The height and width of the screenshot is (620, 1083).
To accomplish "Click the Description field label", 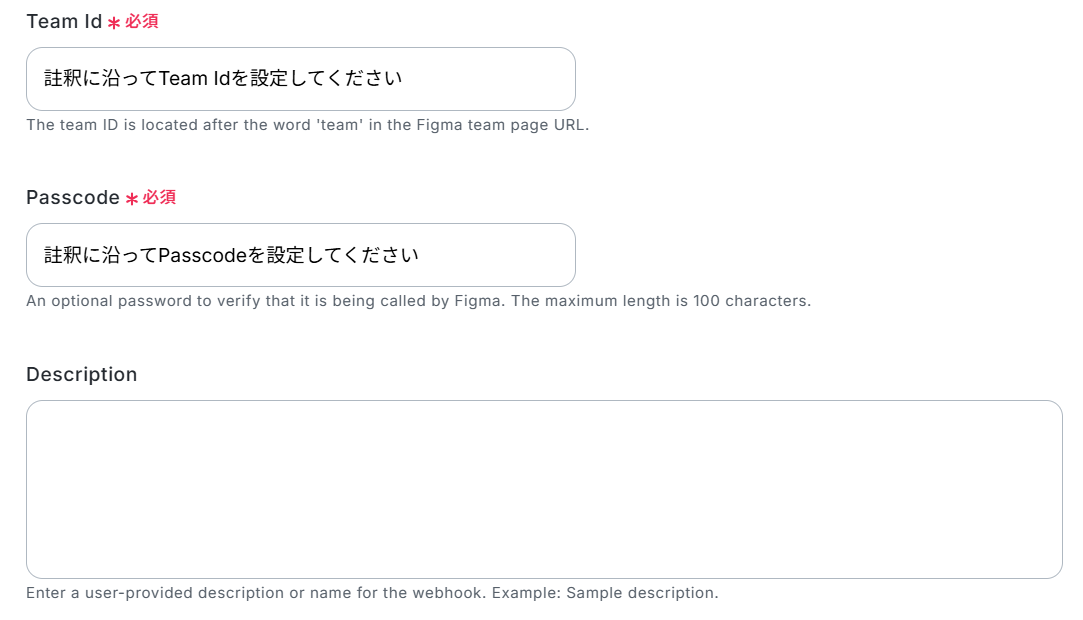I will tap(82, 374).
